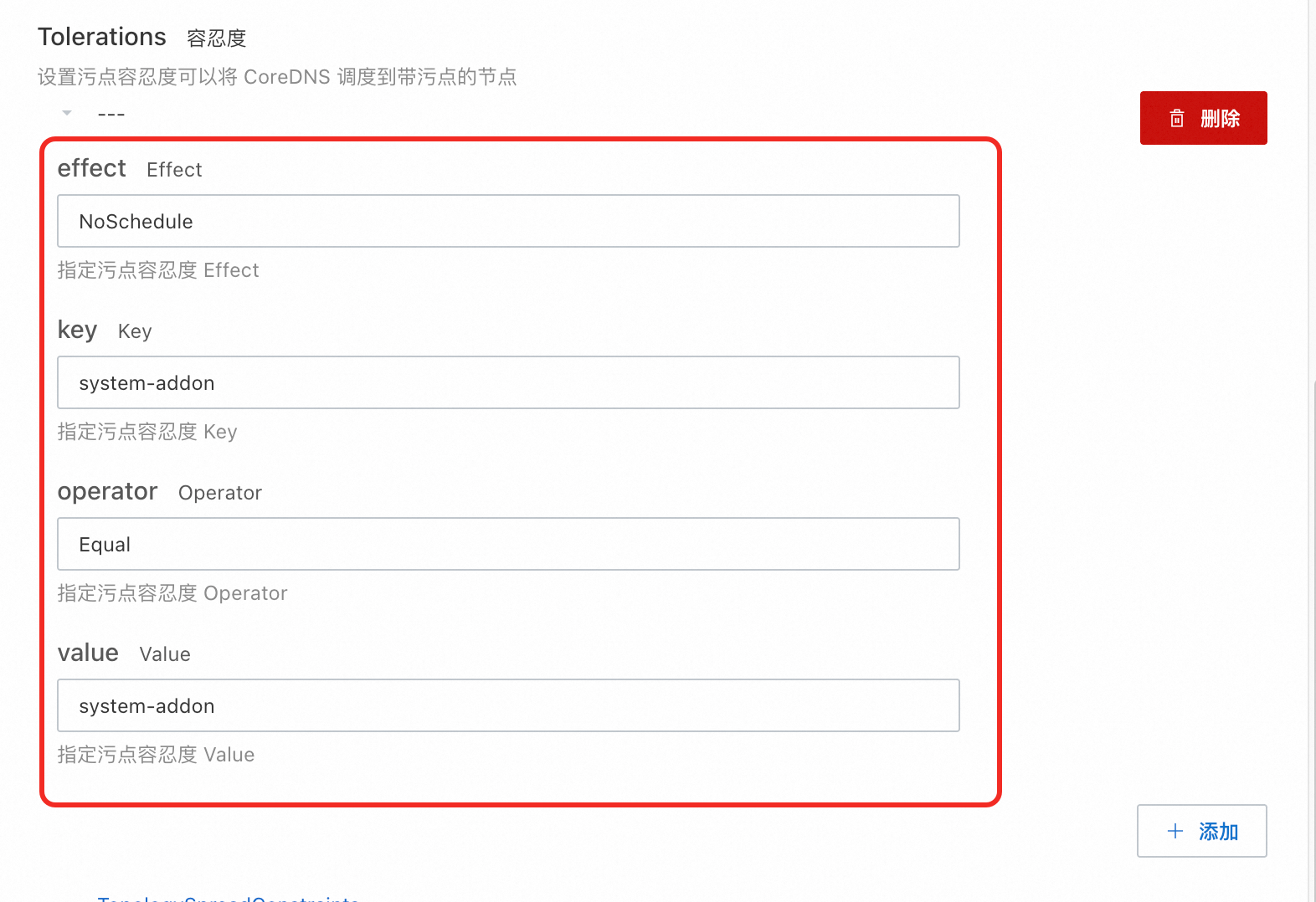This screenshot has width=1316, height=902.
Task: Click the '指定污点容忍度 Operator' help text
Action: click(172, 593)
